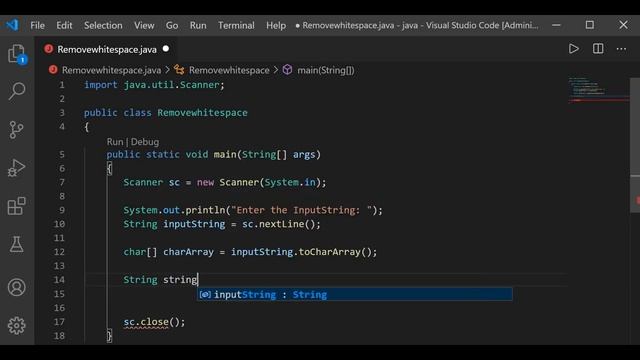Open the Source Control view

[17, 130]
